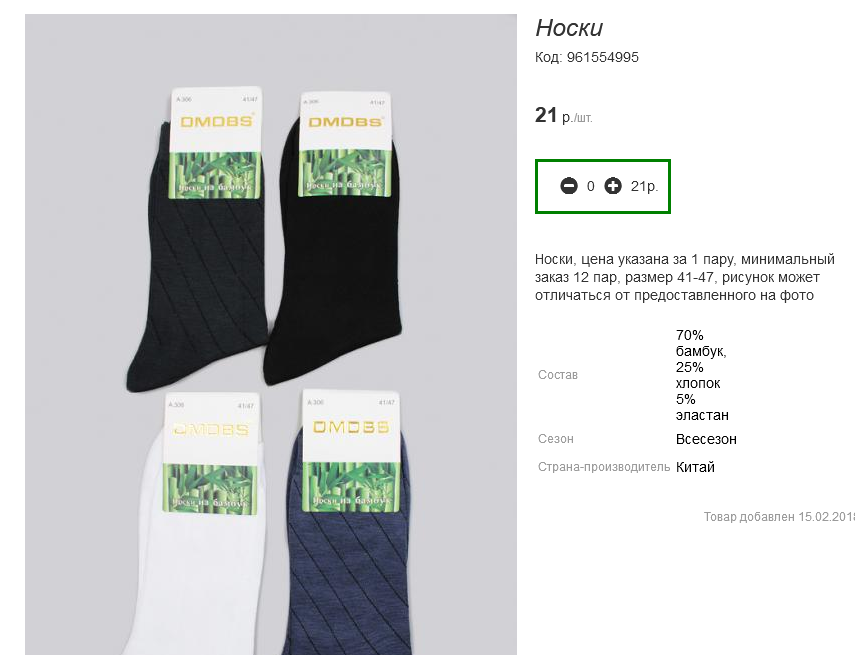Click the product description paragraph
This screenshot has height=655, width=855.
point(684,277)
